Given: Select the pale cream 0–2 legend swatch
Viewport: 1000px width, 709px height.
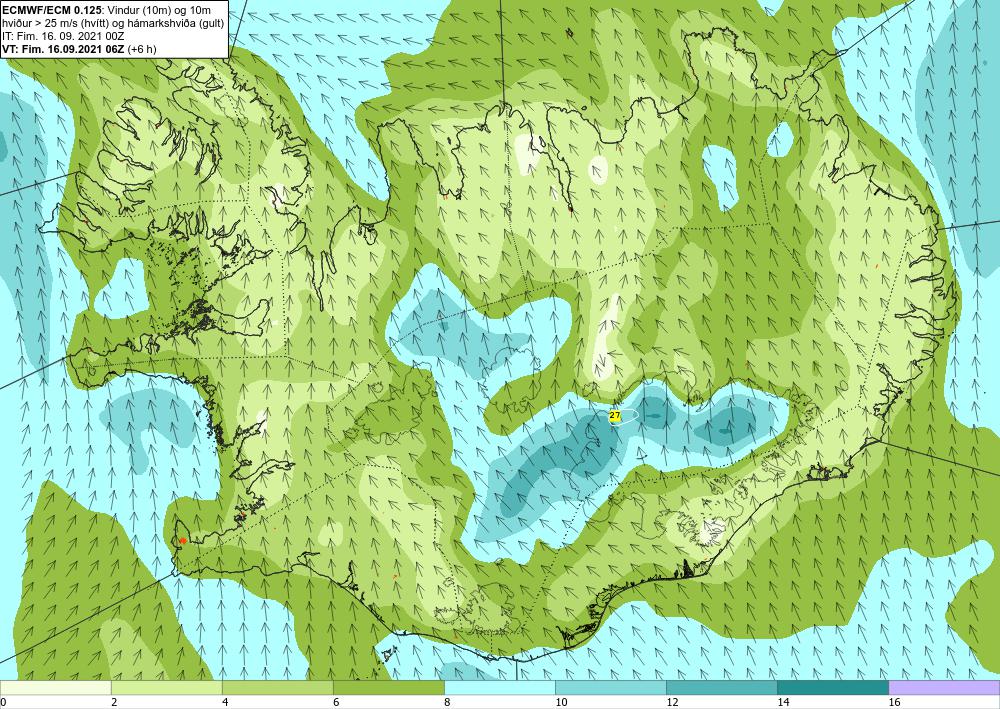Looking at the screenshot, I should pyautogui.click(x=55, y=687).
